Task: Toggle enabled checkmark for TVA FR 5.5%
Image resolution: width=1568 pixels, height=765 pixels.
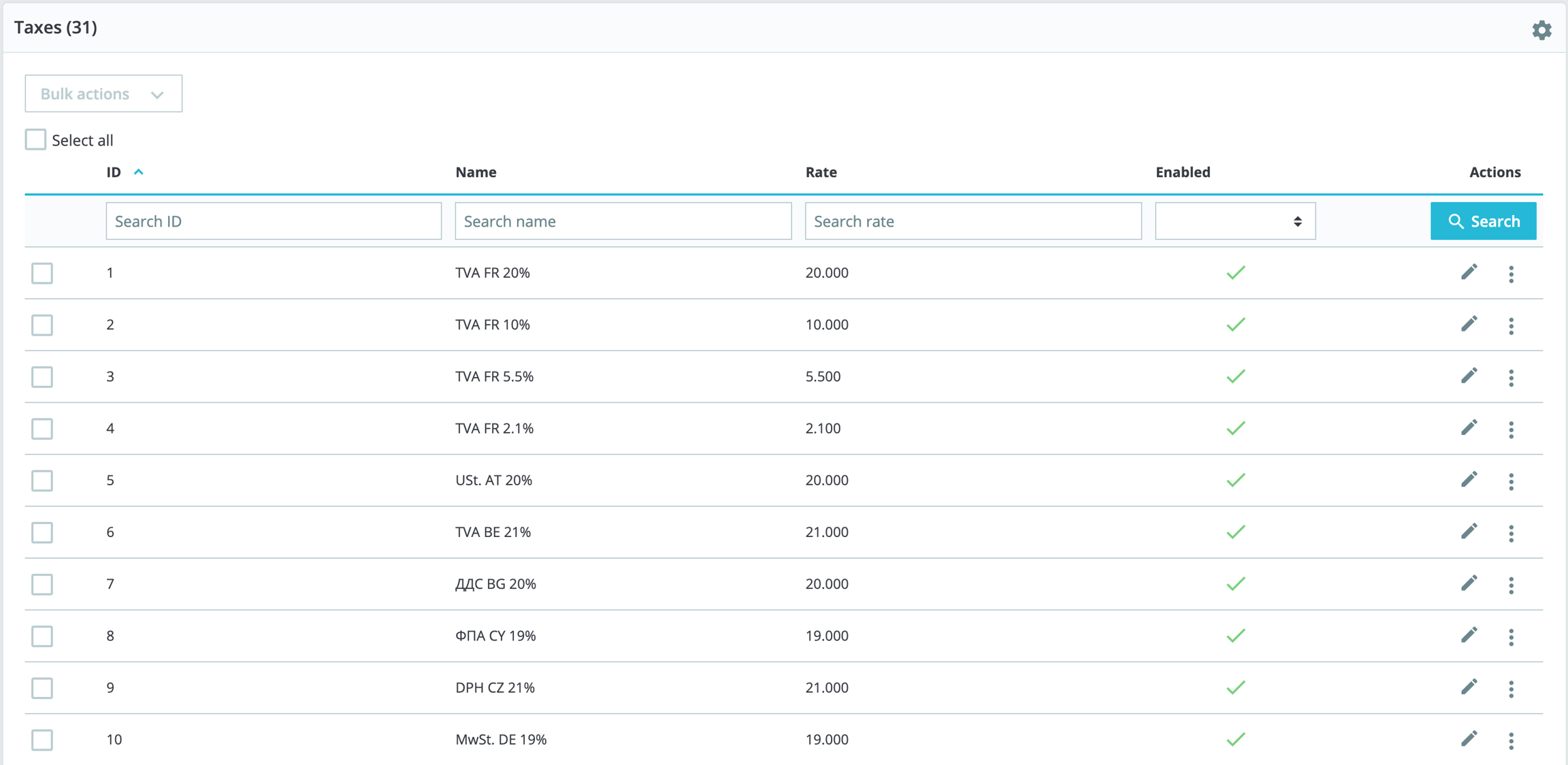Action: pyautogui.click(x=1235, y=376)
